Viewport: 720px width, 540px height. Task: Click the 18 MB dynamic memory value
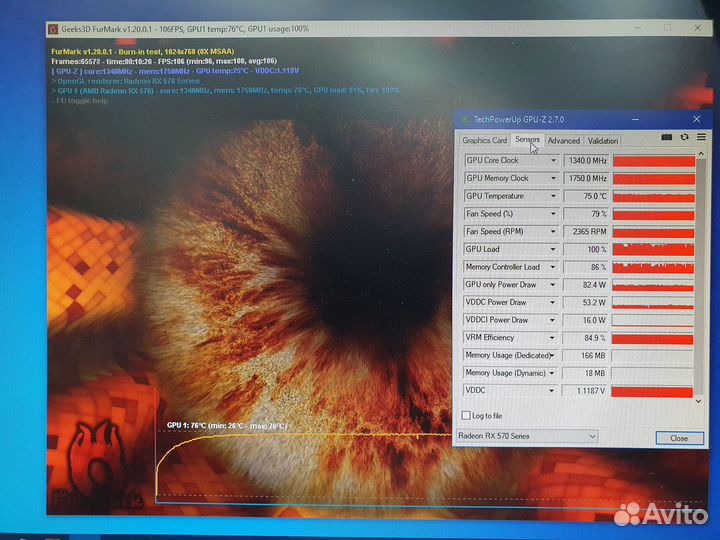(x=585, y=373)
